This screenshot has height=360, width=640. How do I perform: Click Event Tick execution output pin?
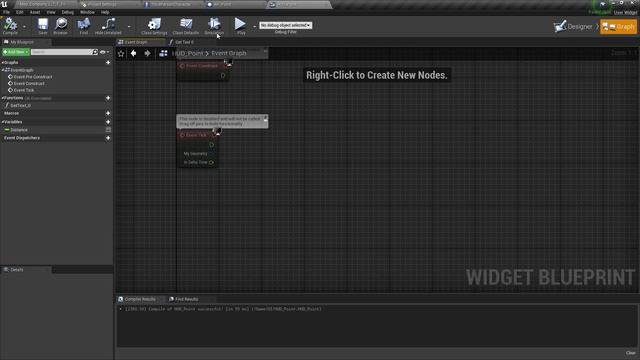pos(211,144)
